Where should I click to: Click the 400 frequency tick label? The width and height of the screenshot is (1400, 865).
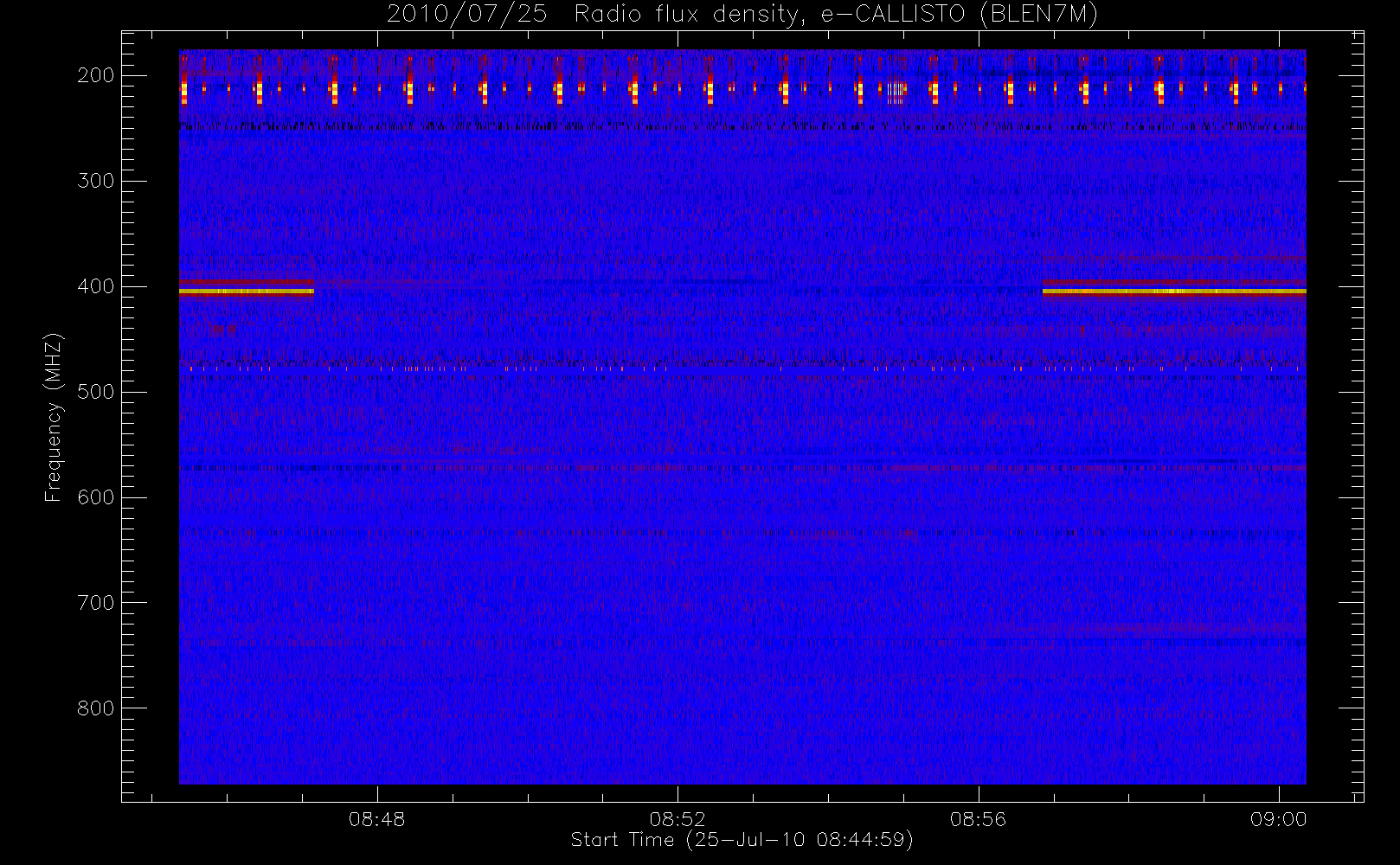pos(96,286)
